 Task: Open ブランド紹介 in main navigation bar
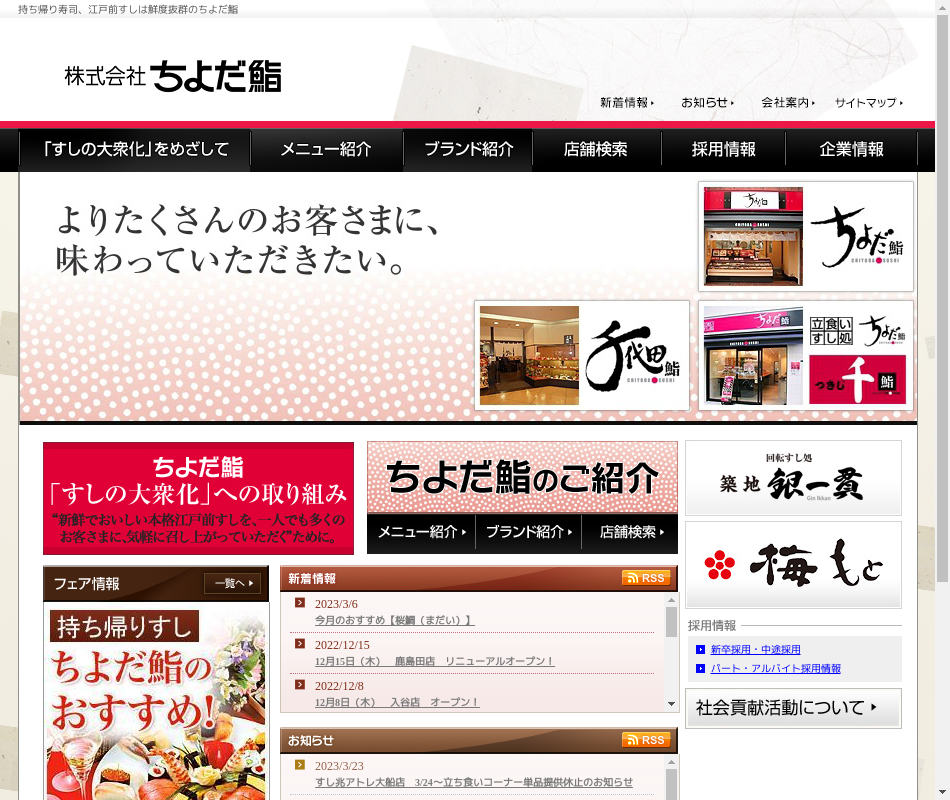tap(468, 149)
